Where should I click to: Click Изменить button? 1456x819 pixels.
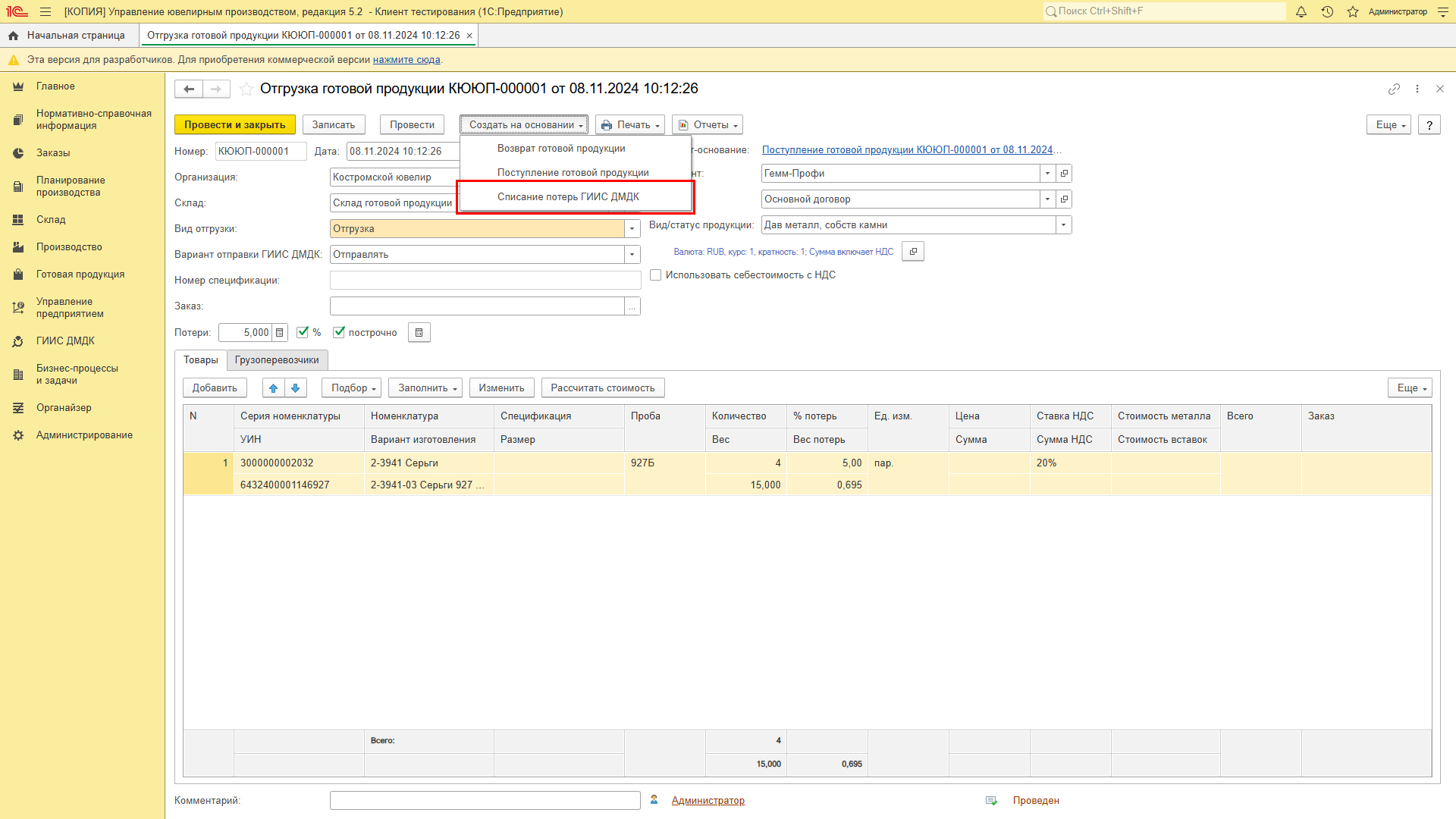tap(501, 388)
